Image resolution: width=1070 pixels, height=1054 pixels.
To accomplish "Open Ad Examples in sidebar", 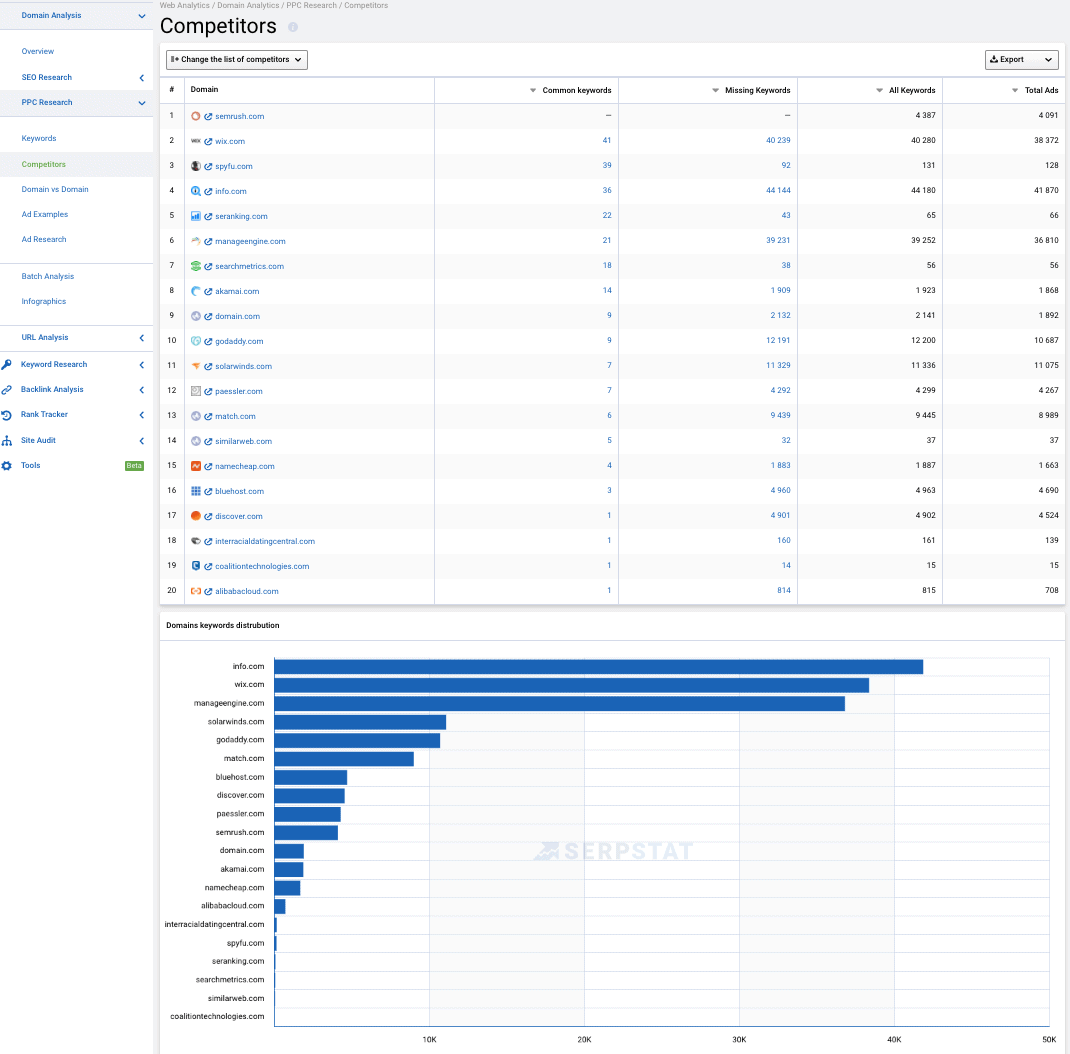I will 44,214.
